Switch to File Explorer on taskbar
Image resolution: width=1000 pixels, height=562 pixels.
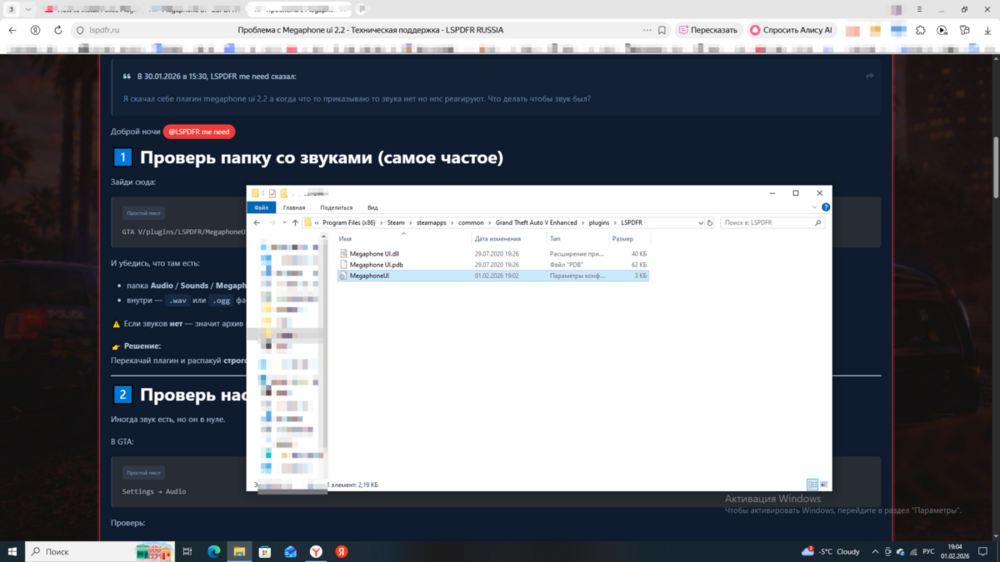coord(239,552)
